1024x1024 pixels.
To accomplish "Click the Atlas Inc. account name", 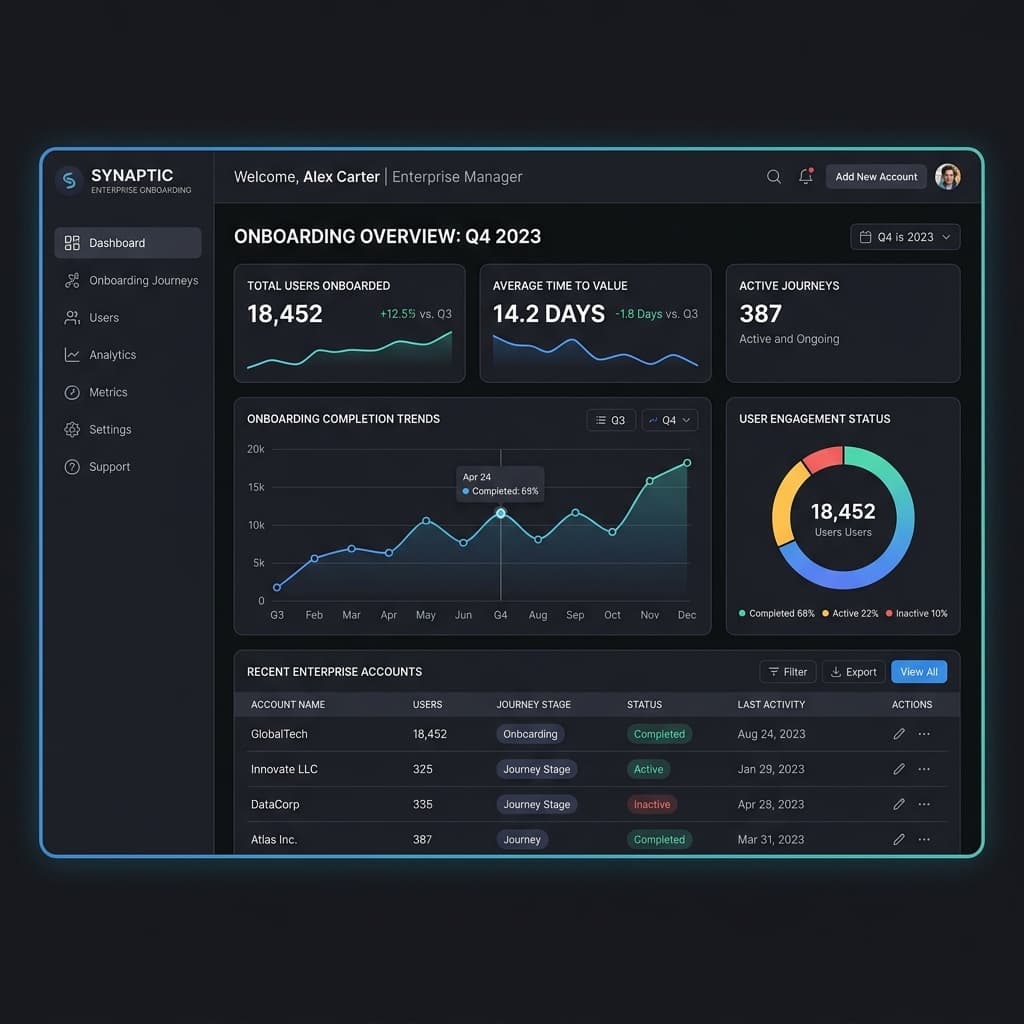I will [274, 839].
